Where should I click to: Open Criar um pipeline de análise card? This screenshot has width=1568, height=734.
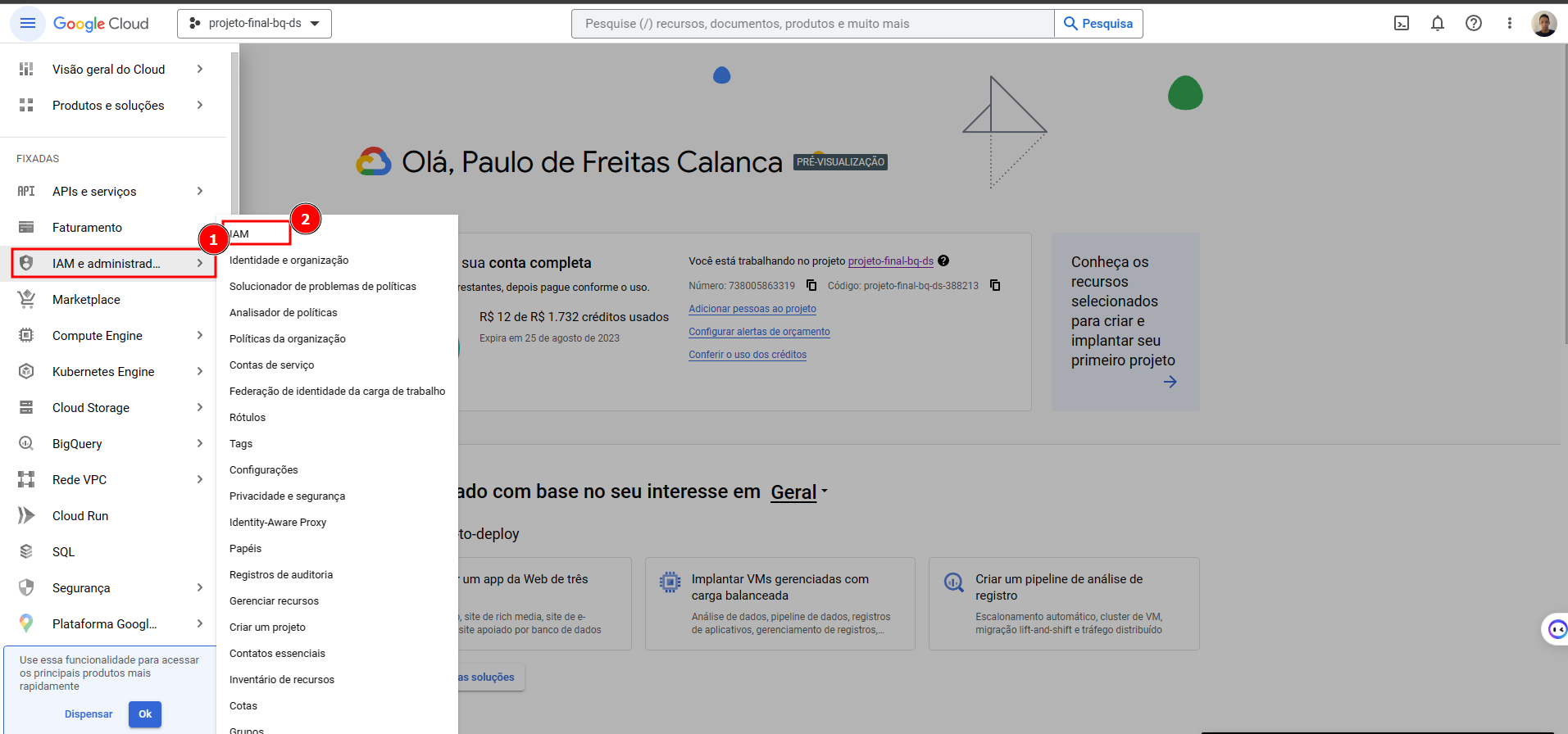(1064, 604)
